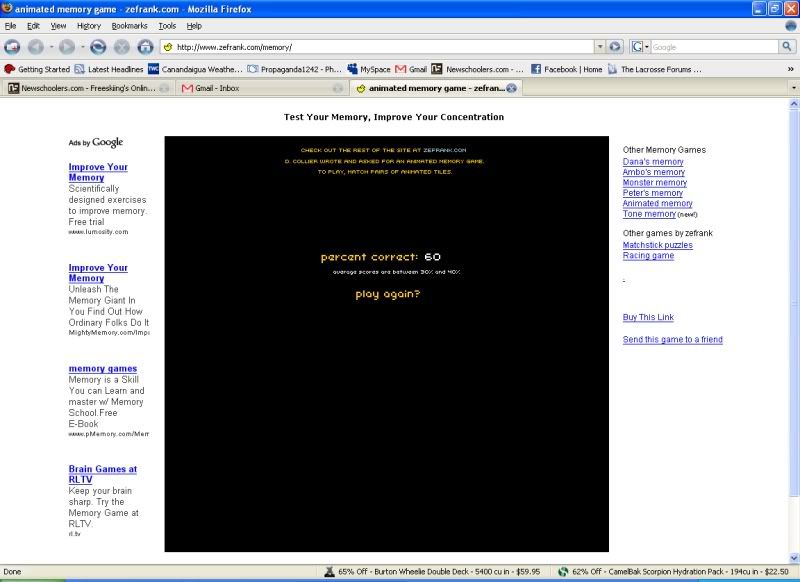Image resolution: width=800 pixels, height=582 pixels.
Task: Click the percent correct: 60 score text
Action: pyautogui.click(x=381, y=257)
